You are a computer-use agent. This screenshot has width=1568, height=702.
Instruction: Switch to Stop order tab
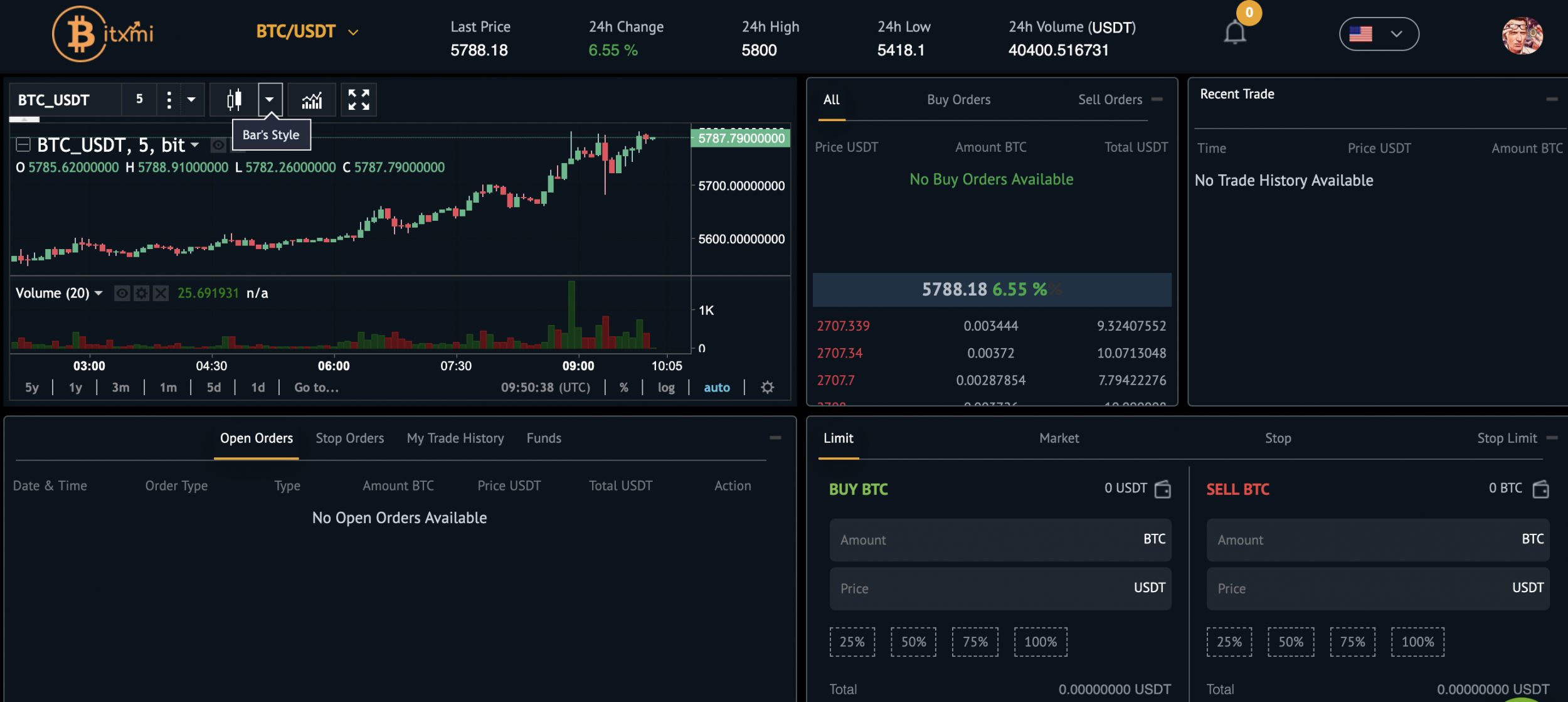pos(1278,439)
